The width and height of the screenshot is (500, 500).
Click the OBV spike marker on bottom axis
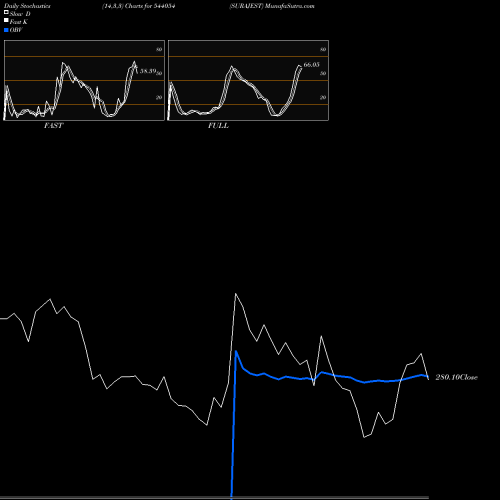click(x=231, y=498)
